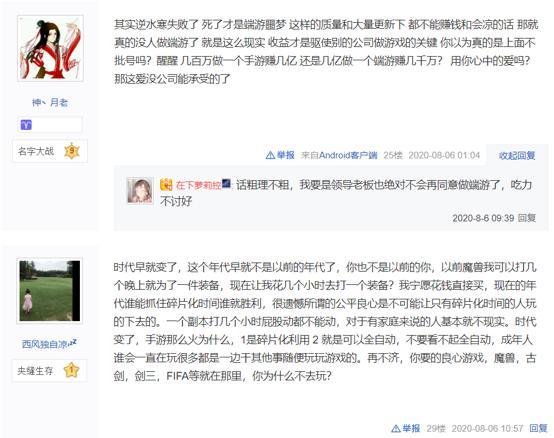Click level 9 star icon

tap(72, 151)
